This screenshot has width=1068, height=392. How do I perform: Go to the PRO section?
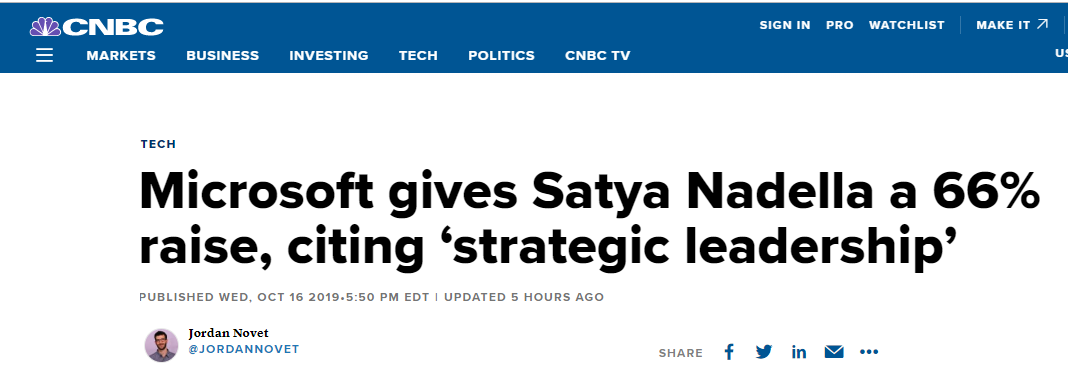point(840,25)
